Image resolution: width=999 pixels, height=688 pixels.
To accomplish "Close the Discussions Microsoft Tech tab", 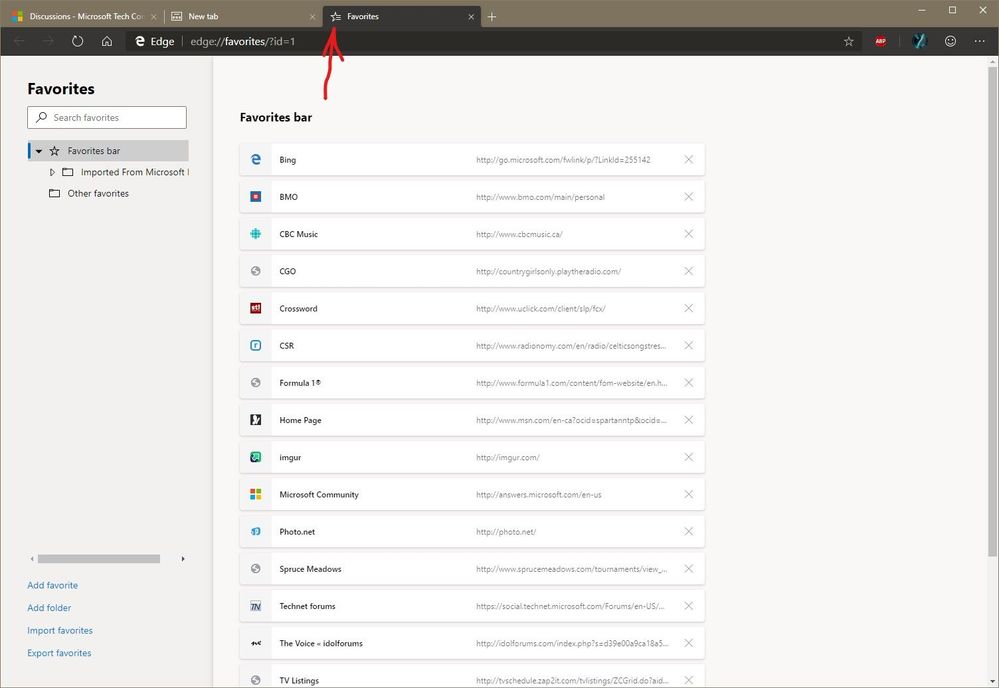I will coord(154,17).
